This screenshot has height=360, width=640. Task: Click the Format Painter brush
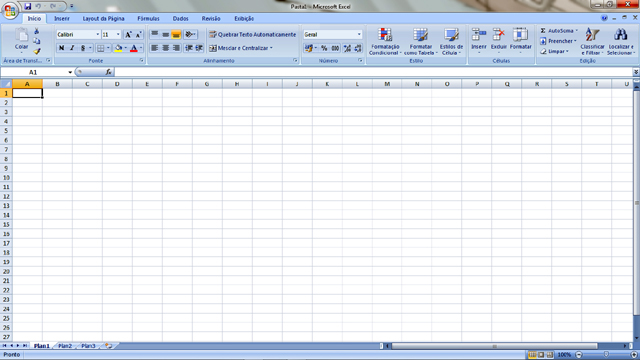[37, 51]
